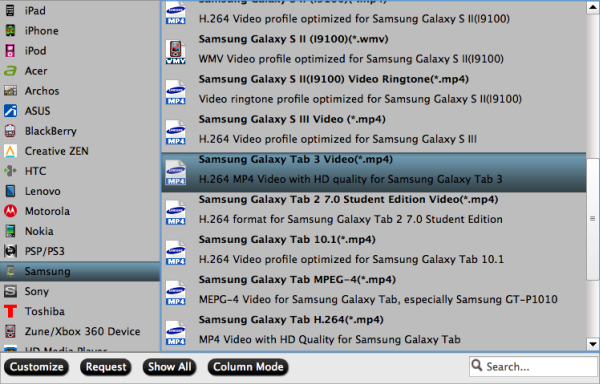Viewport: 600px width, 384px height.
Task: Open the ASUS category label
Action: click(38, 111)
